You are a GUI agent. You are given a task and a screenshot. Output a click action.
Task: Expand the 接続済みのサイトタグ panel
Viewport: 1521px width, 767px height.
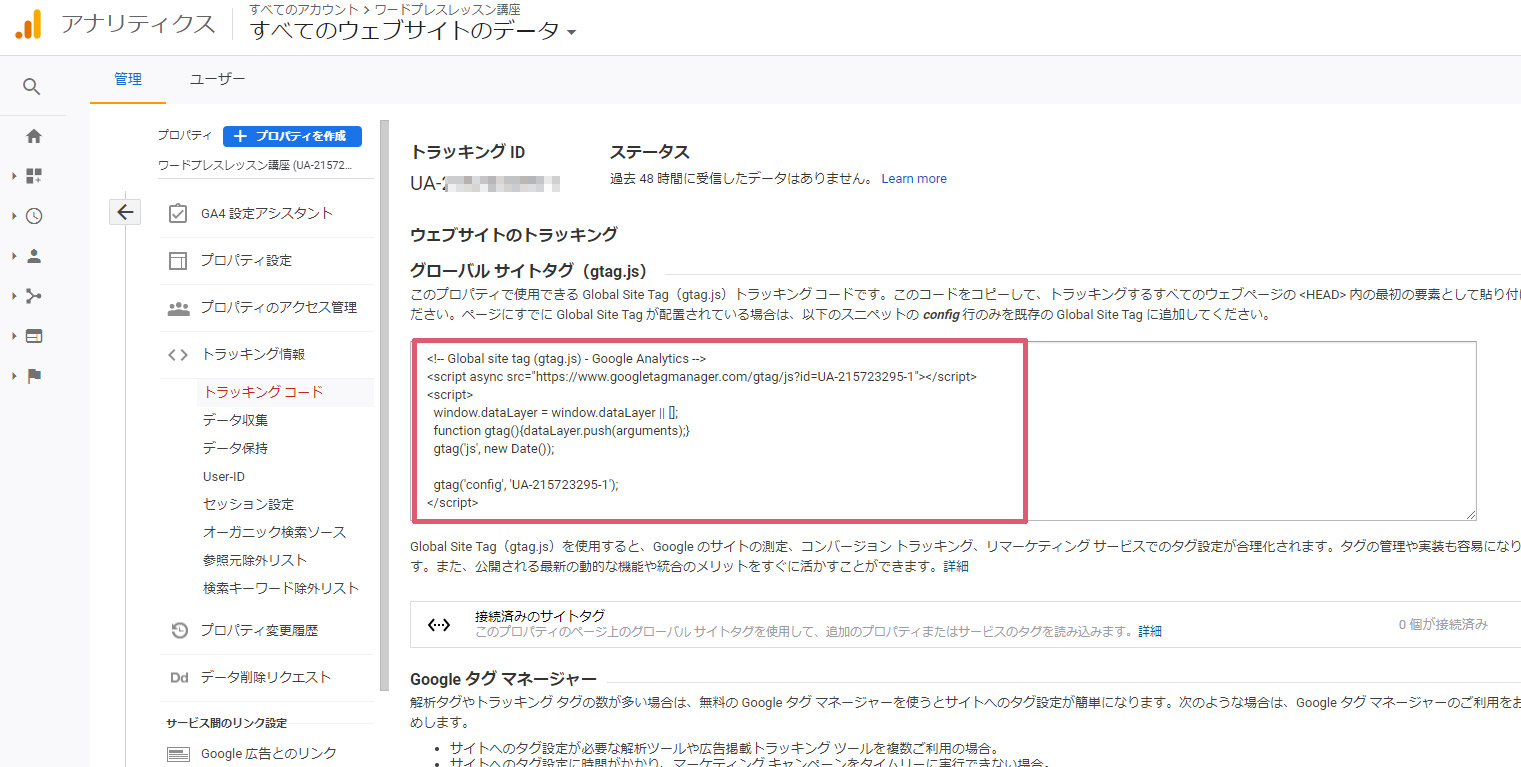[965, 625]
